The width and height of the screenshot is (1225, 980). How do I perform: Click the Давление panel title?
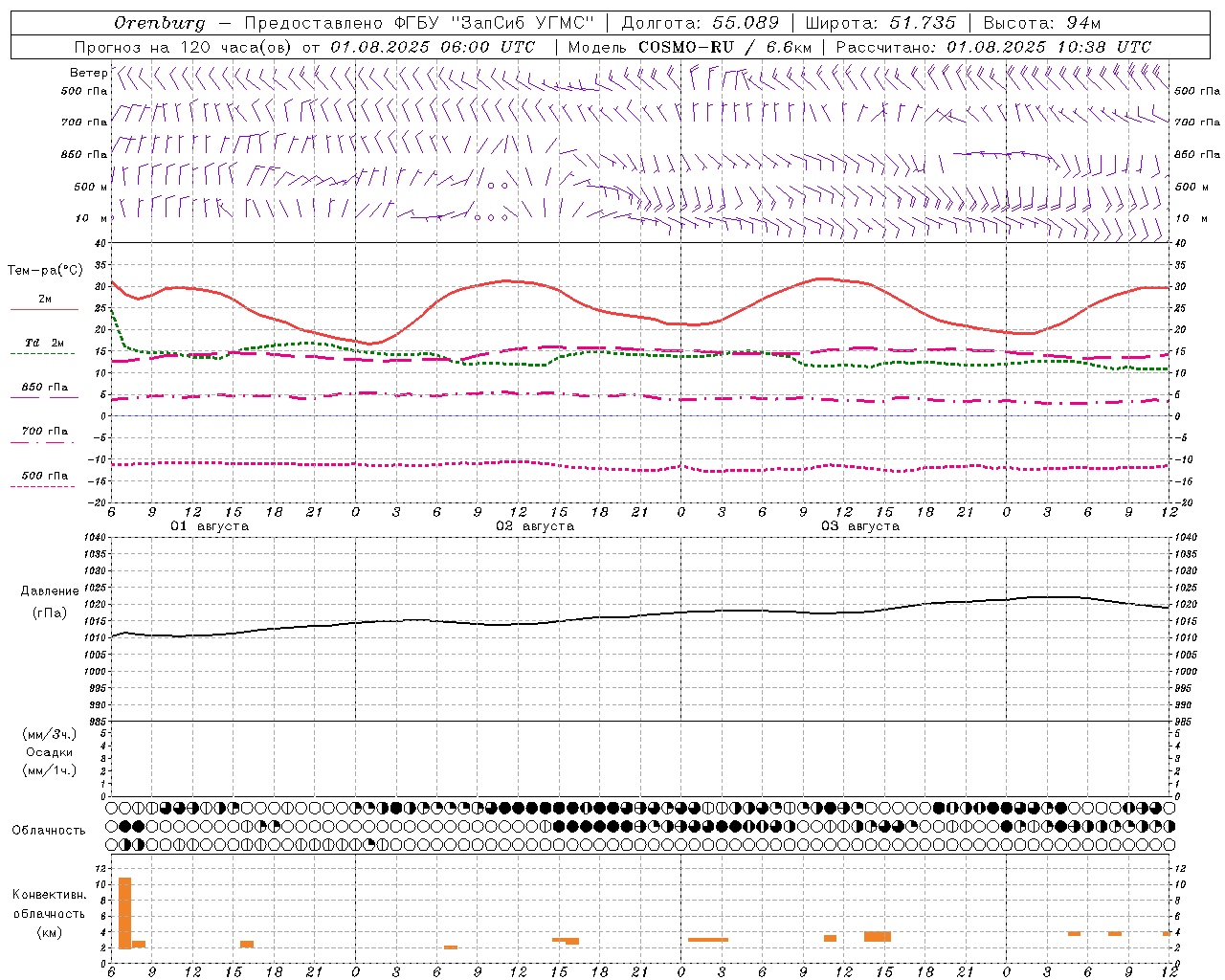(x=50, y=591)
